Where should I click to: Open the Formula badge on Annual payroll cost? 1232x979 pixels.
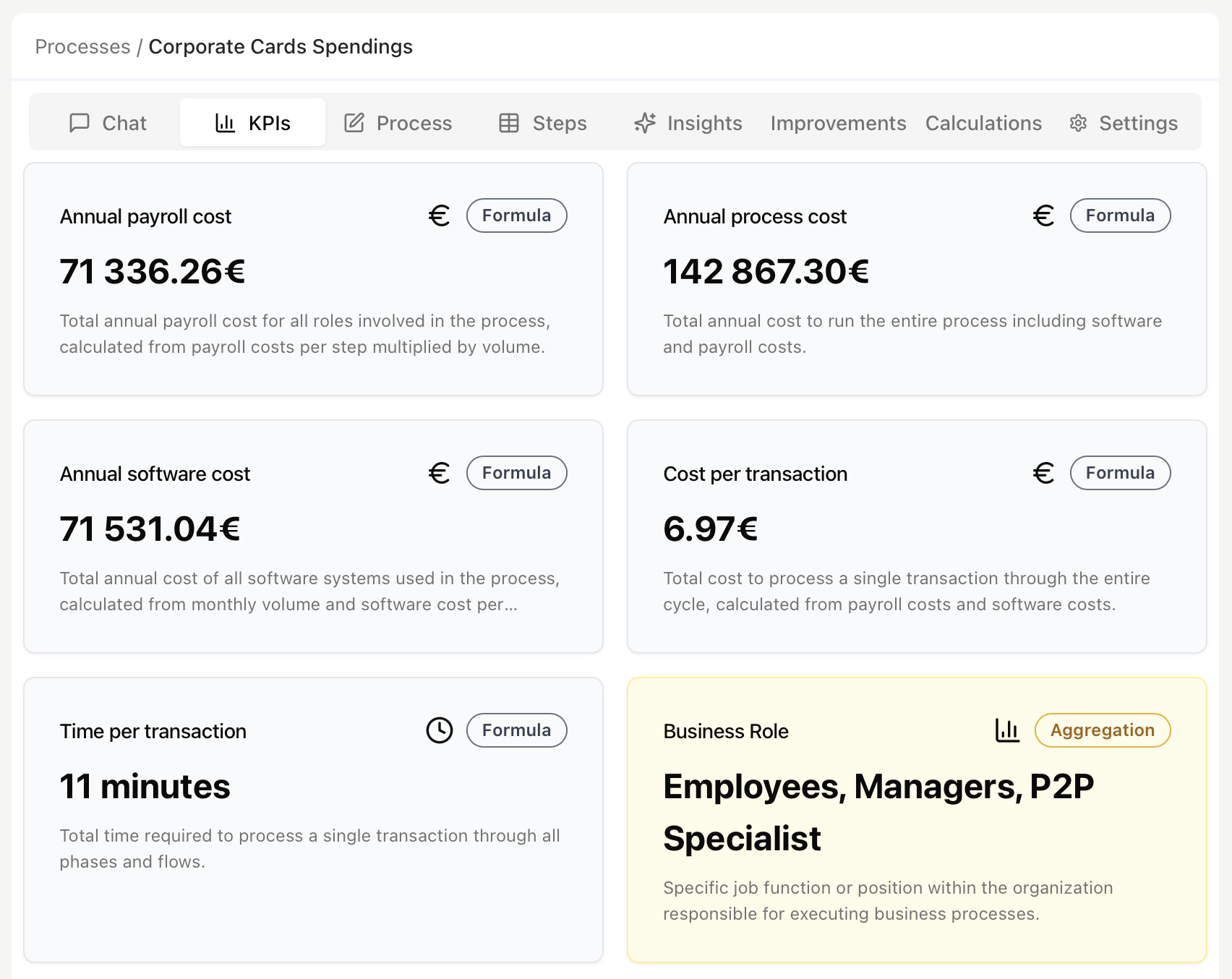pyautogui.click(x=516, y=215)
